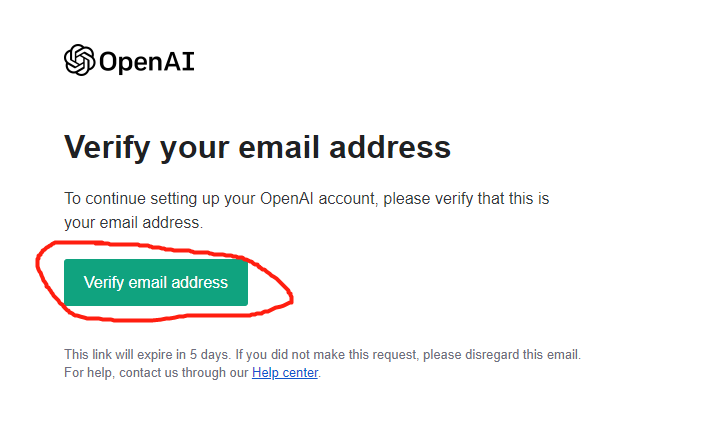
Task: Click the phrase please disregard this email
Action: [x=501, y=354]
